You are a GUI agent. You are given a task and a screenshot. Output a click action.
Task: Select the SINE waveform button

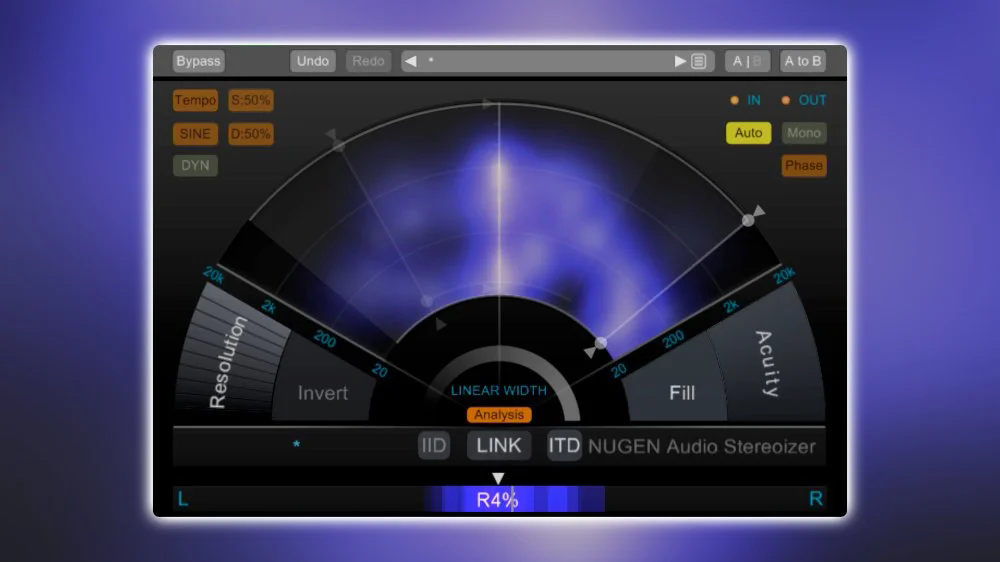[195, 133]
